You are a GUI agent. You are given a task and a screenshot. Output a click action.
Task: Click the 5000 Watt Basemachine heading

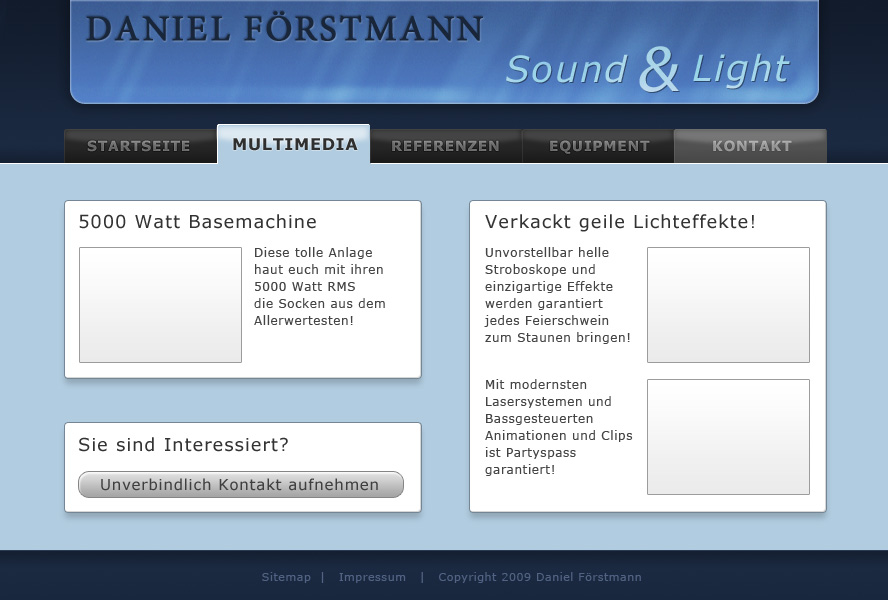(198, 222)
